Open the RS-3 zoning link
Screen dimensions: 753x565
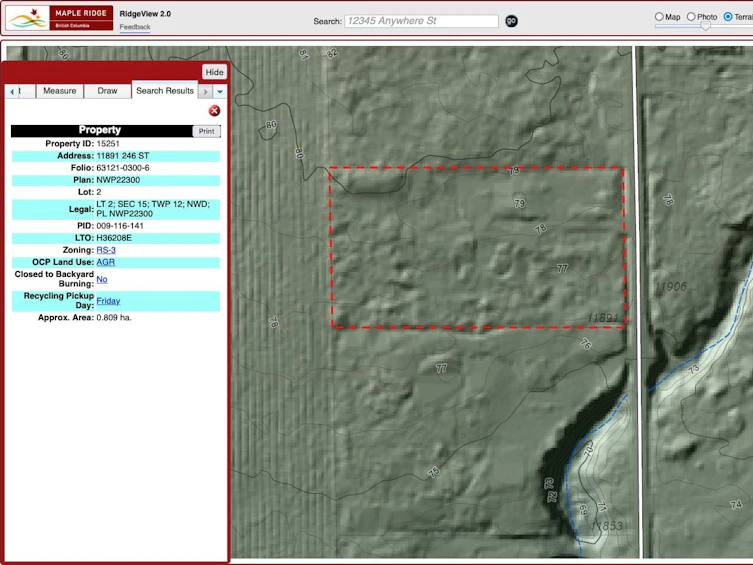(106, 250)
